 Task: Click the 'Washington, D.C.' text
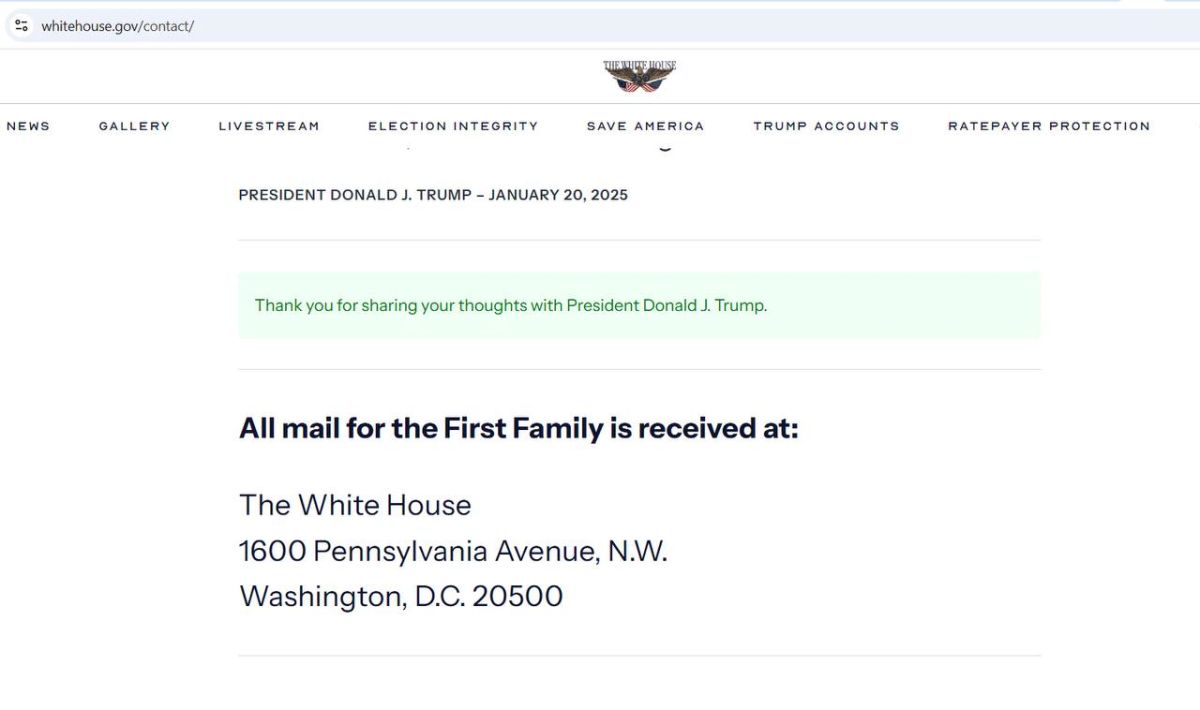tap(352, 597)
